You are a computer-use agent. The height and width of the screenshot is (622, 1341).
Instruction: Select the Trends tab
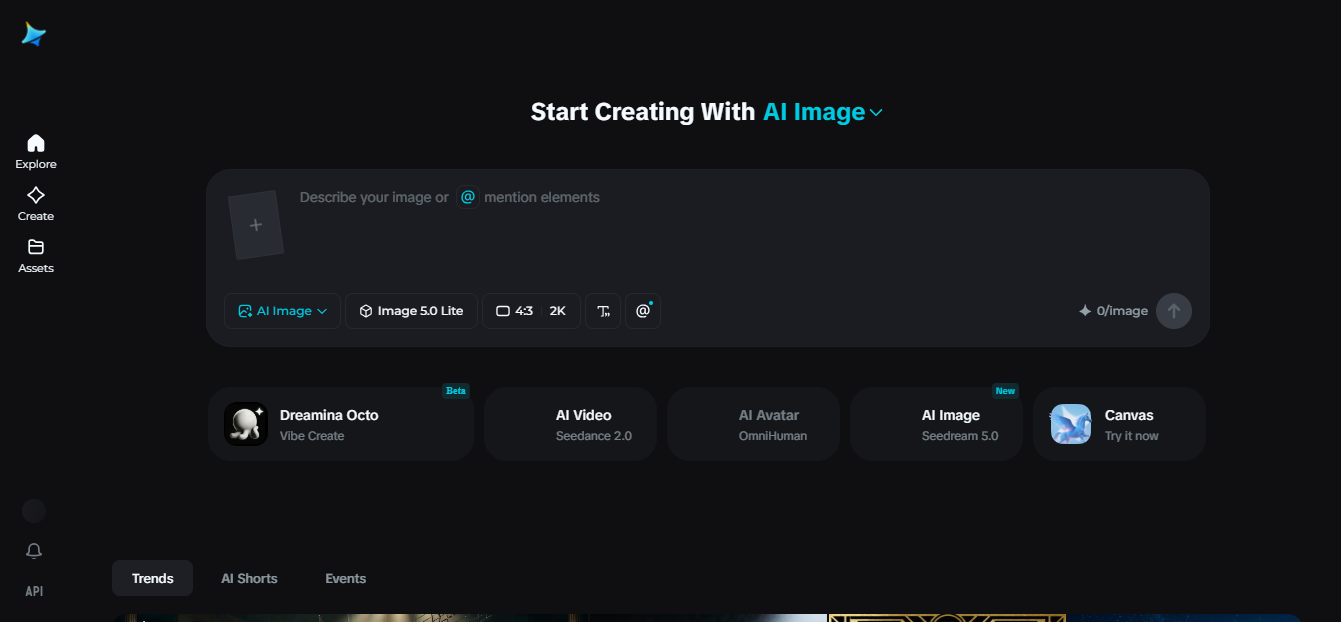[152, 578]
